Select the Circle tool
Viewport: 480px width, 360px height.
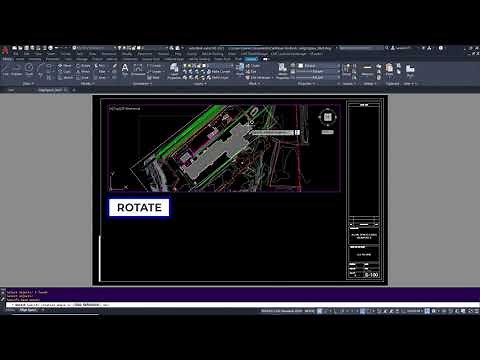pyautogui.click(x=29, y=69)
